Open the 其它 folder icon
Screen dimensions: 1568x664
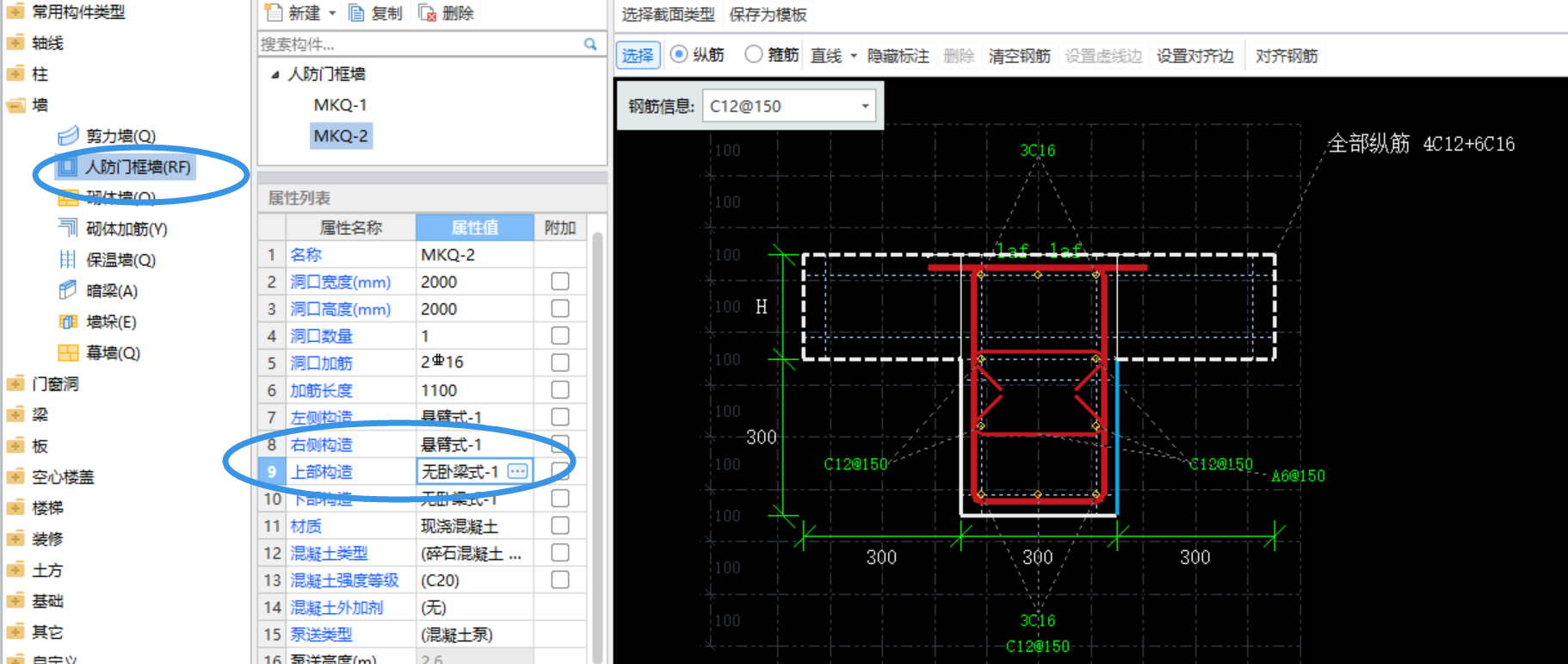[15, 632]
